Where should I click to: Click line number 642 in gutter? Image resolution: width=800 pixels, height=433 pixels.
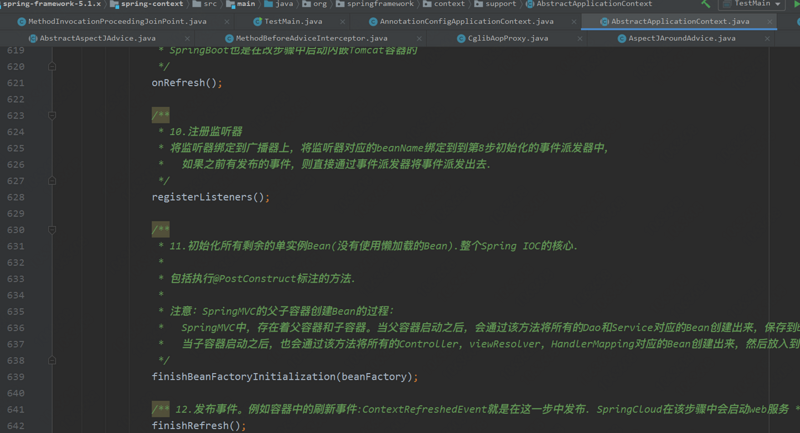tap(16, 425)
